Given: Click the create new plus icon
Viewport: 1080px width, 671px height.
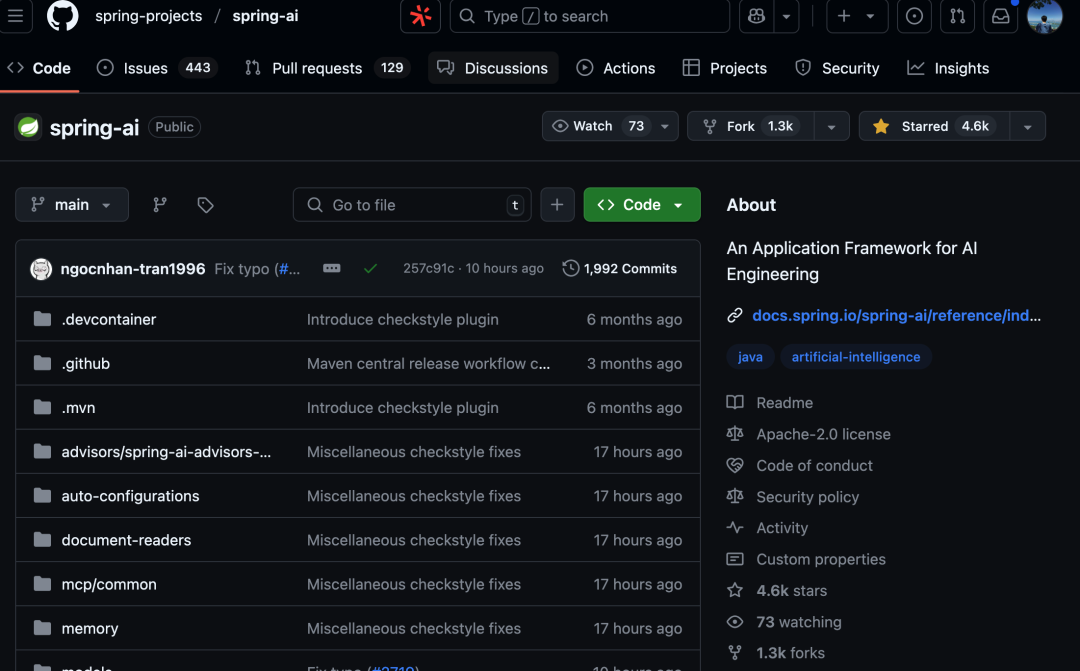Looking at the screenshot, I should pos(844,16).
